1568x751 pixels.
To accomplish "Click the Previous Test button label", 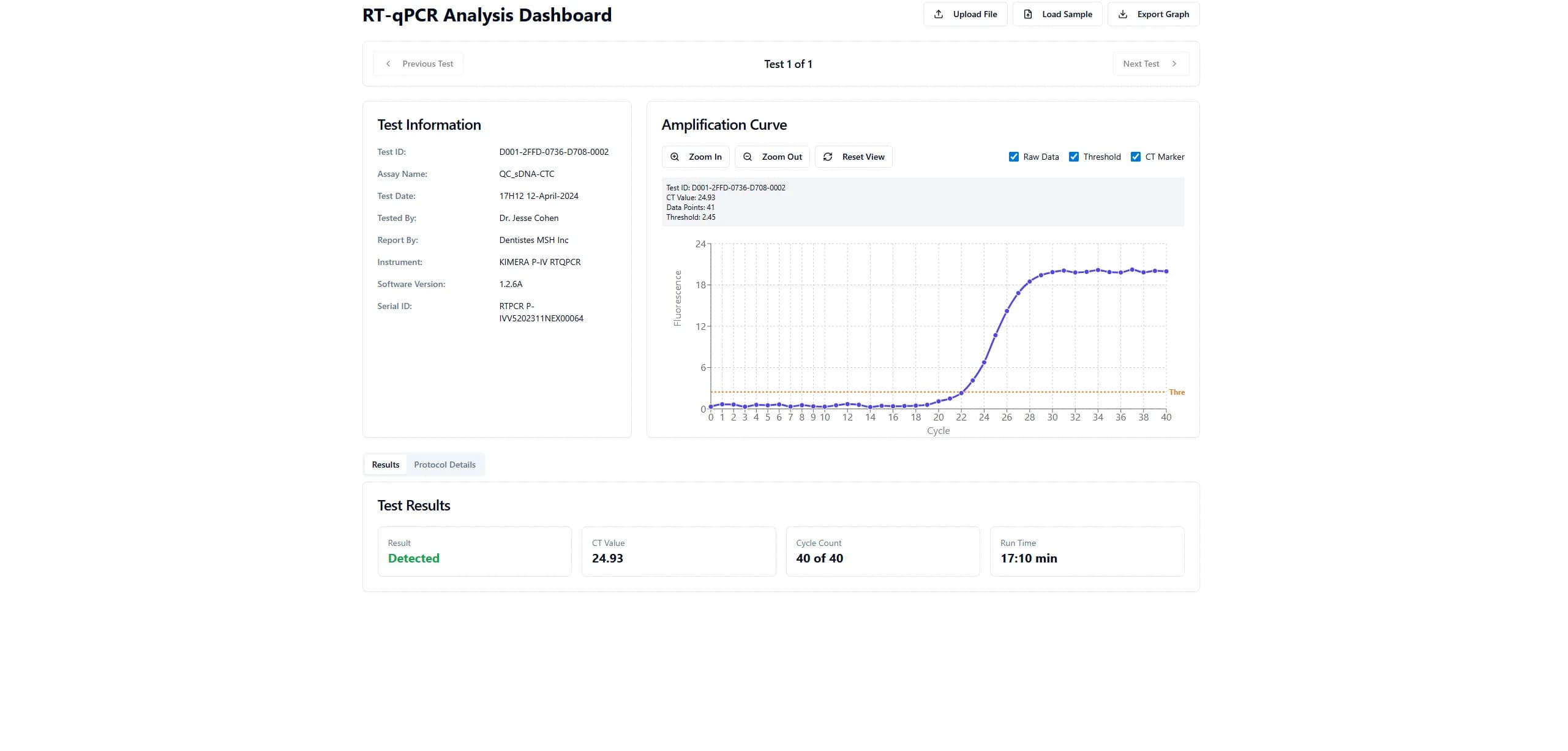I will 428,64.
